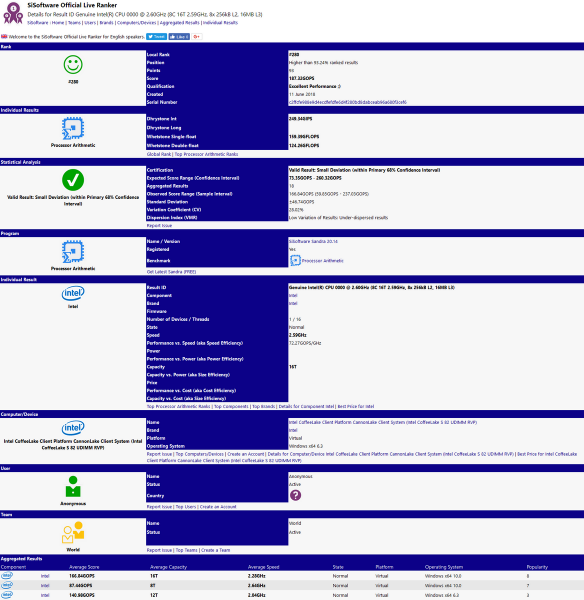Click the Processor Arithmetic icon under Individual Results
584x600 pixels.
(x=73, y=129)
